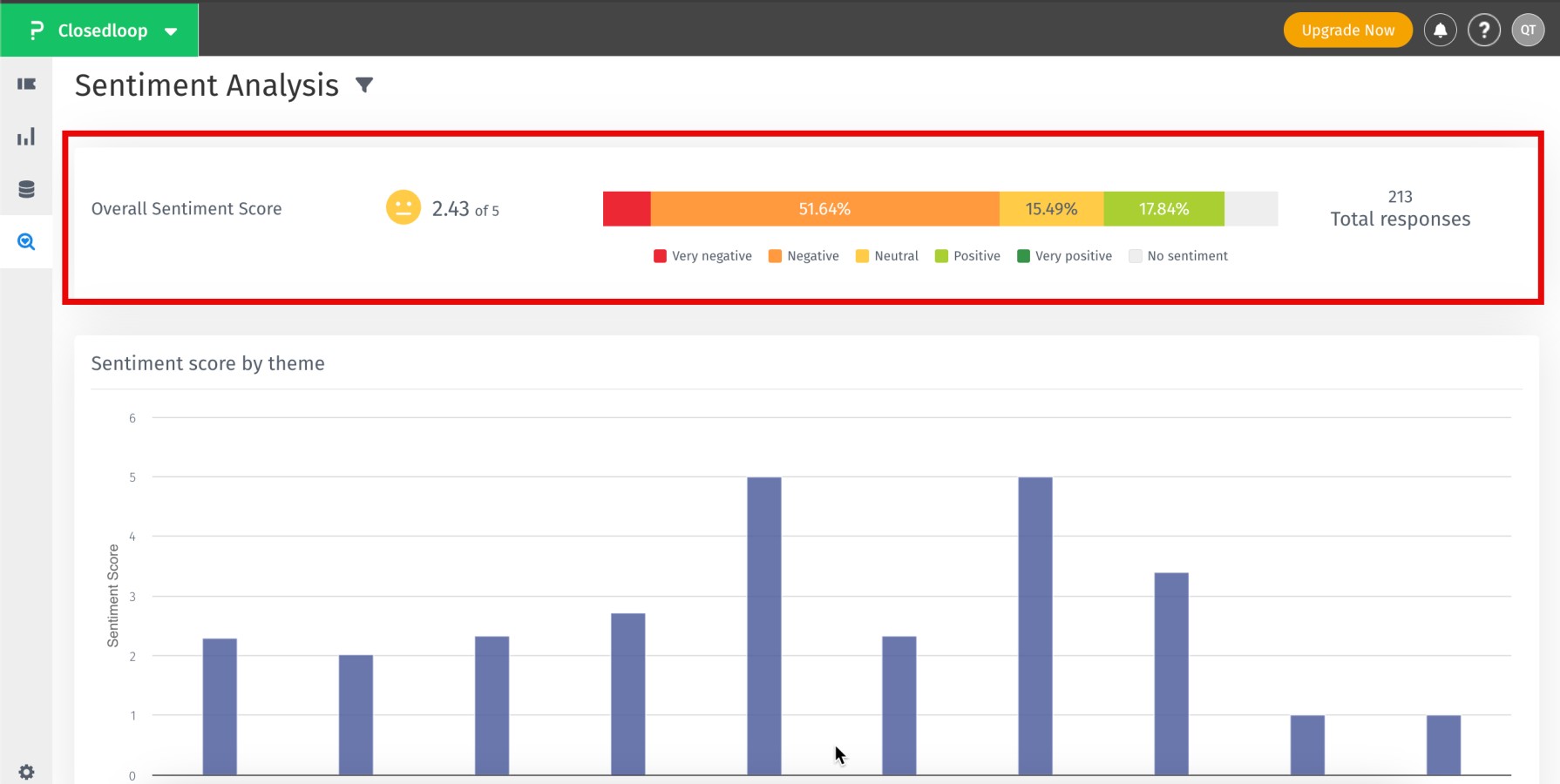Open the Closedloop workspace dropdown
1560x784 pixels.
[x=169, y=30]
